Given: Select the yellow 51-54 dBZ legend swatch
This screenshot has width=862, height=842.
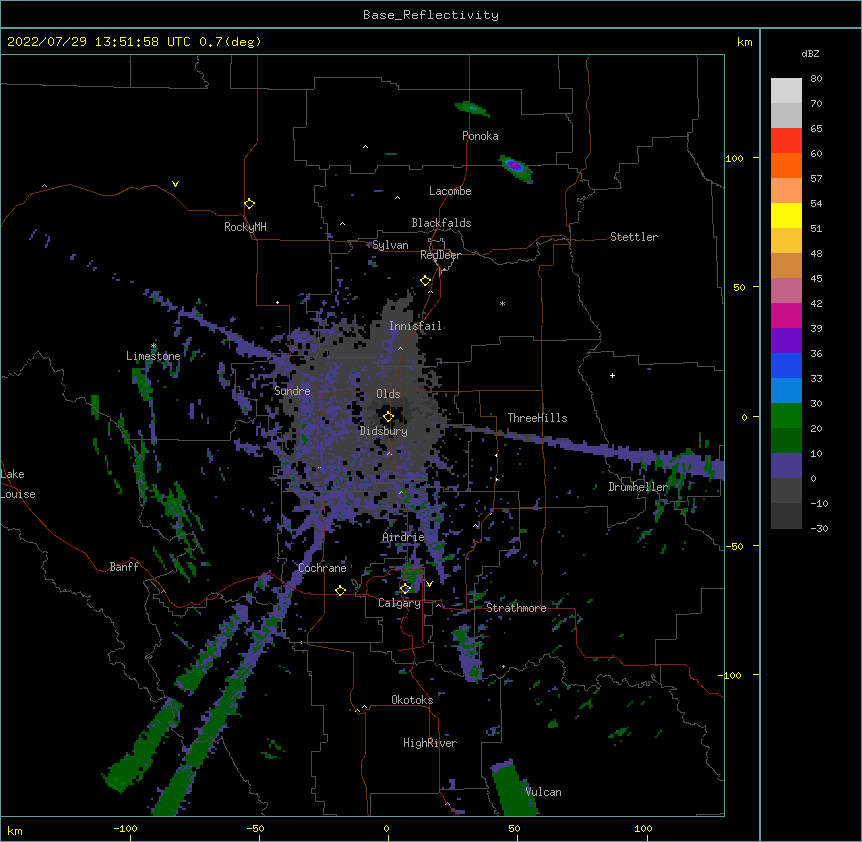Looking at the screenshot, I should point(786,215).
